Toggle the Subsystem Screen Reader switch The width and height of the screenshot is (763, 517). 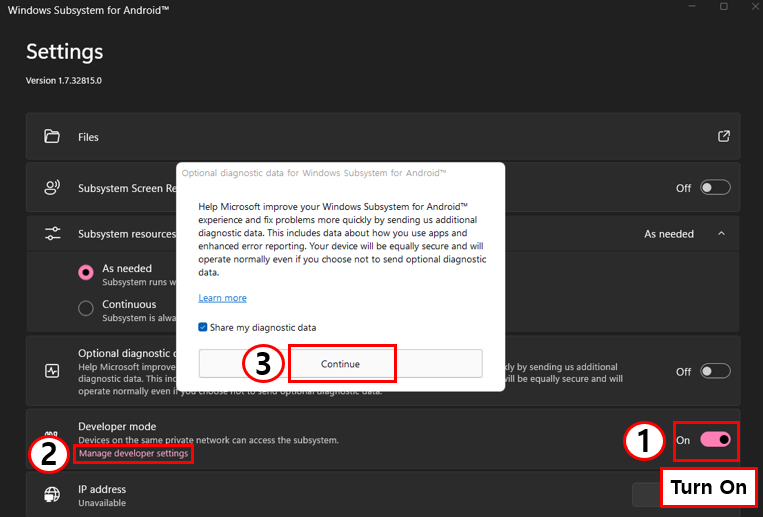click(x=715, y=188)
